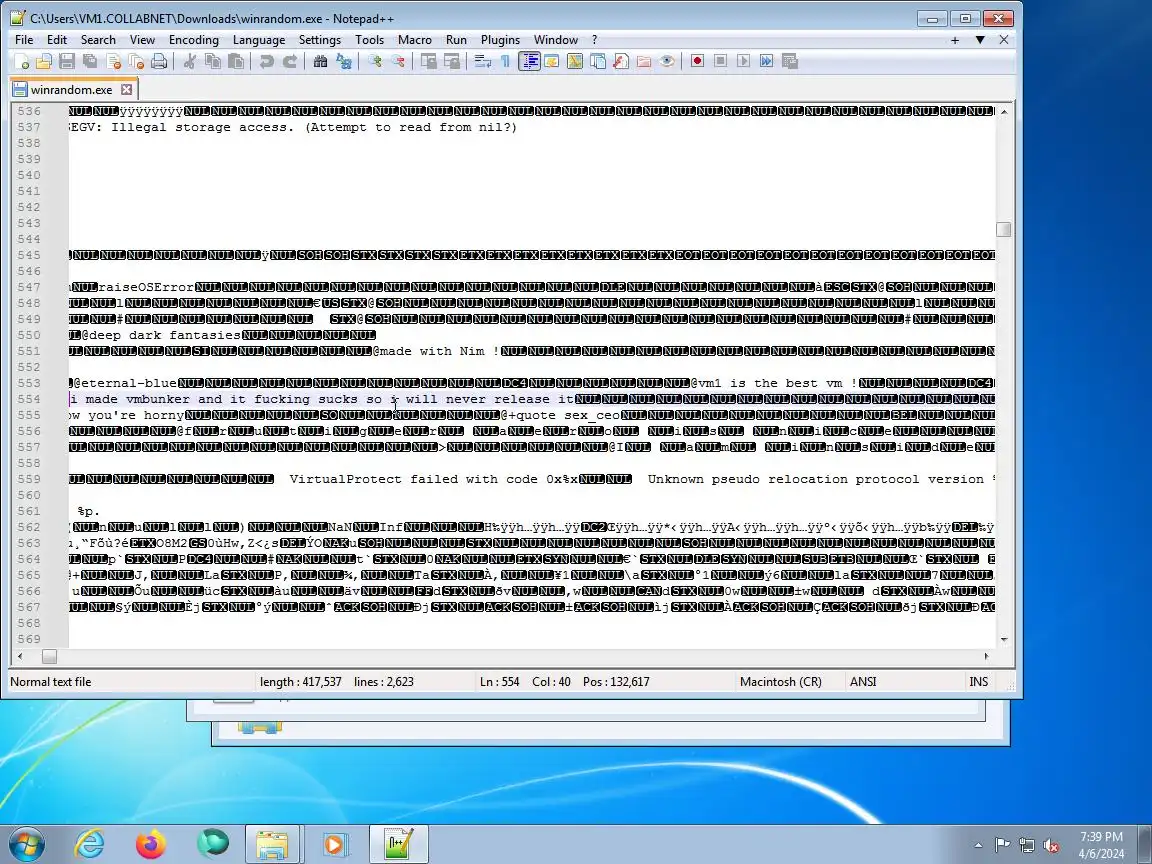Open a file using the Open icon
Image resolution: width=1152 pixels, height=864 pixels.
coord(44,62)
